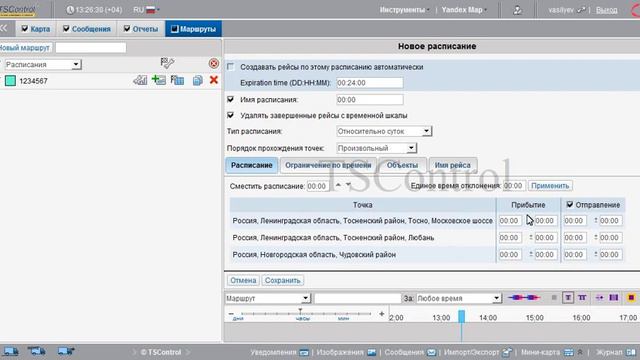Click Применить button

550,186
